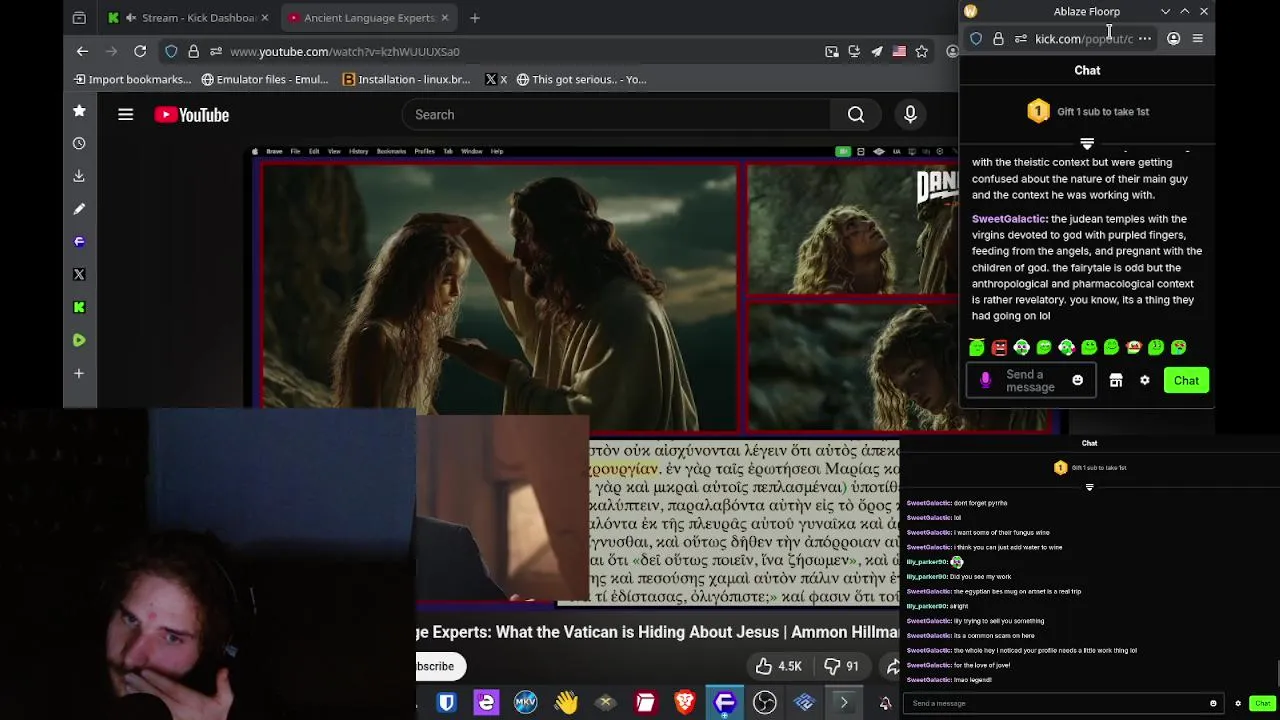Subscribe to the YouTube channel
1280x720 pixels.
438,666
